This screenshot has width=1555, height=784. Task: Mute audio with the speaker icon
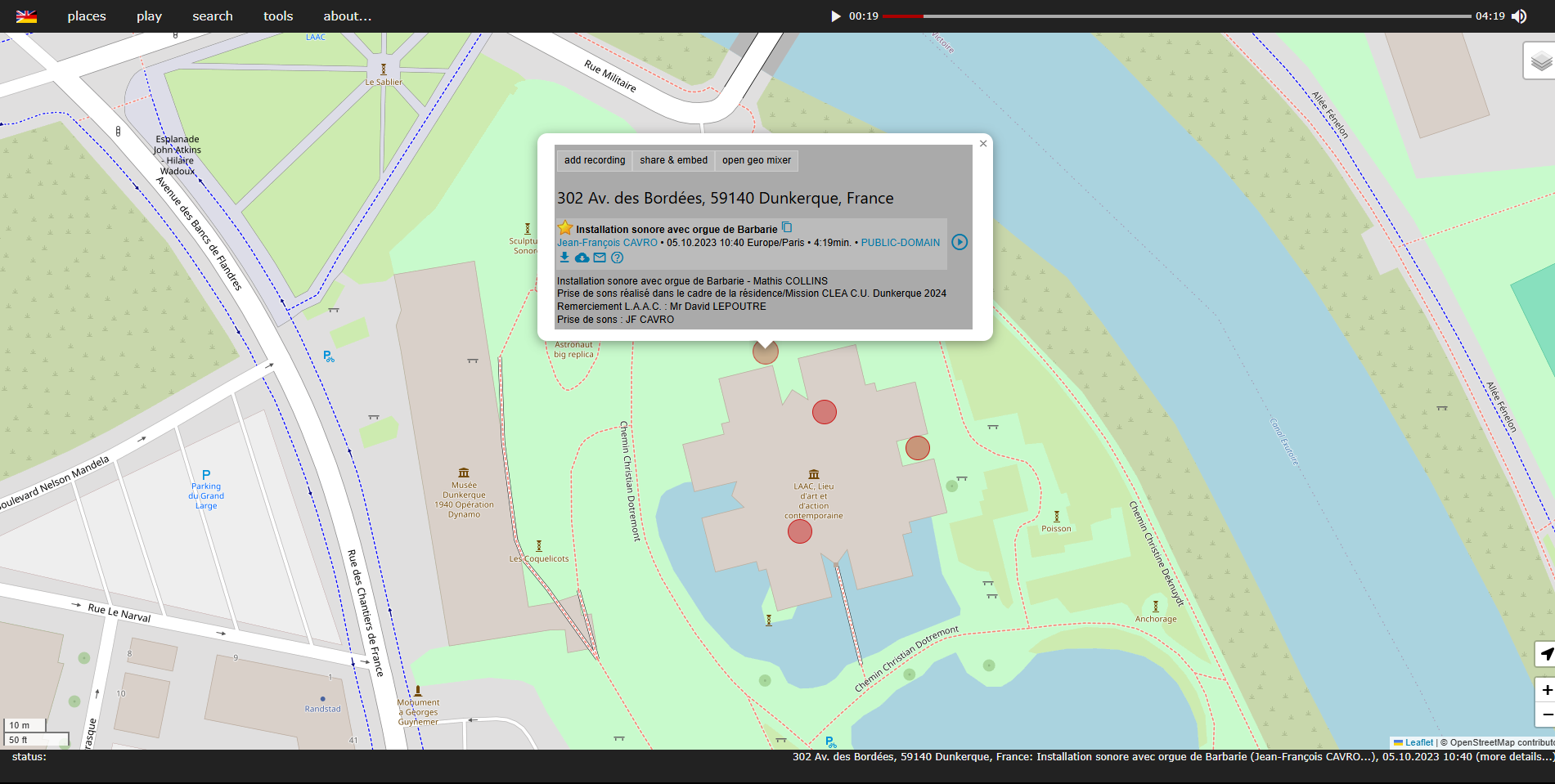1519,16
